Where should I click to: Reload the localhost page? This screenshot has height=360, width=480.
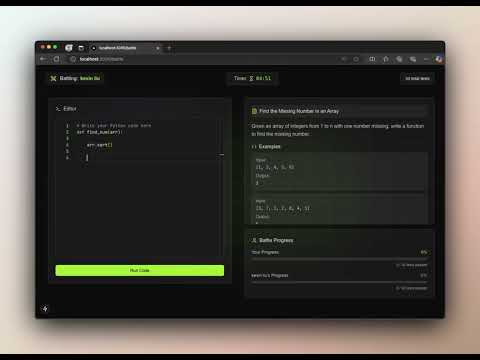pos(56,59)
